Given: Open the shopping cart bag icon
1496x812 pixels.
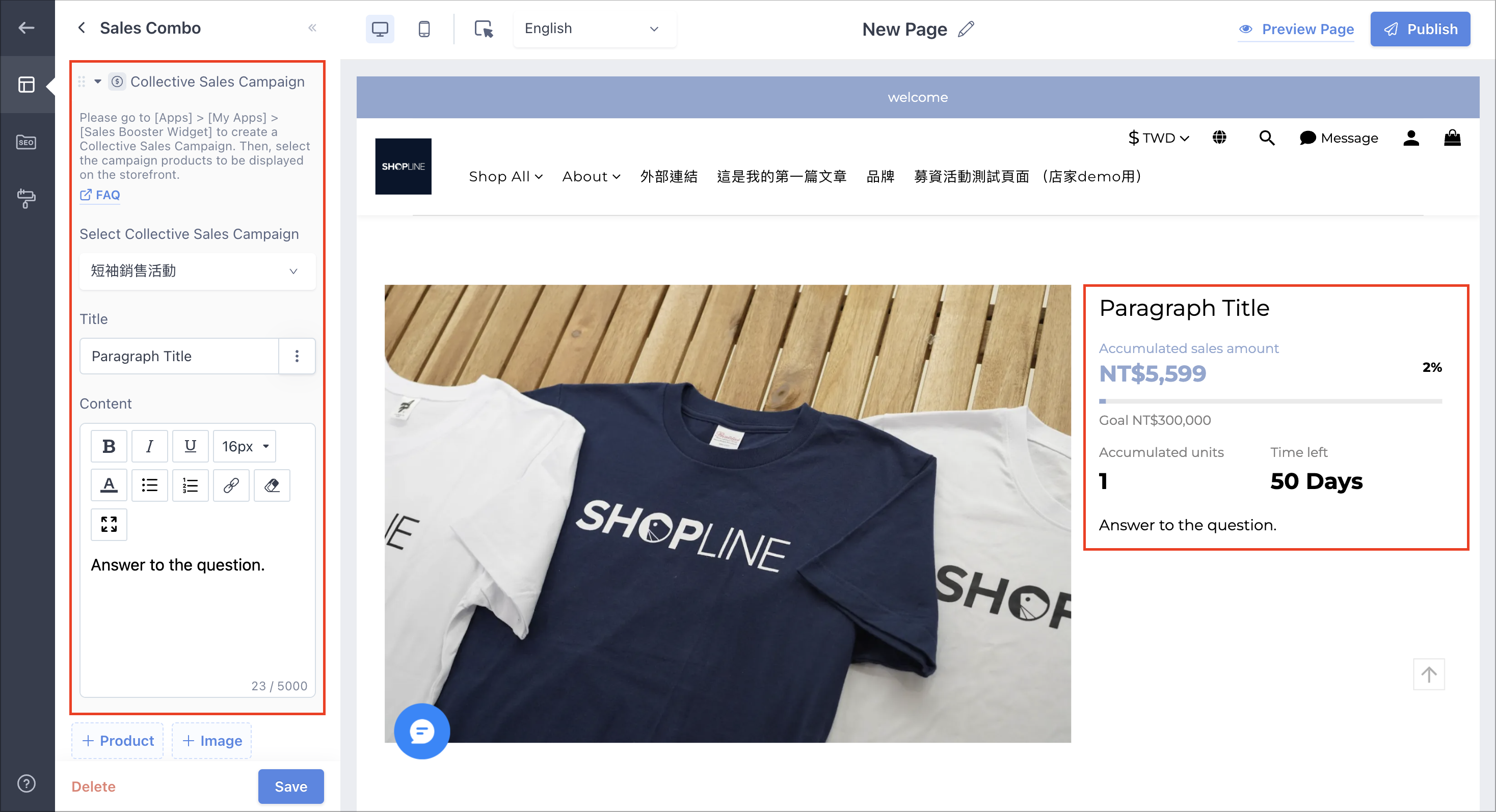Looking at the screenshot, I should [x=1452, y=138].
